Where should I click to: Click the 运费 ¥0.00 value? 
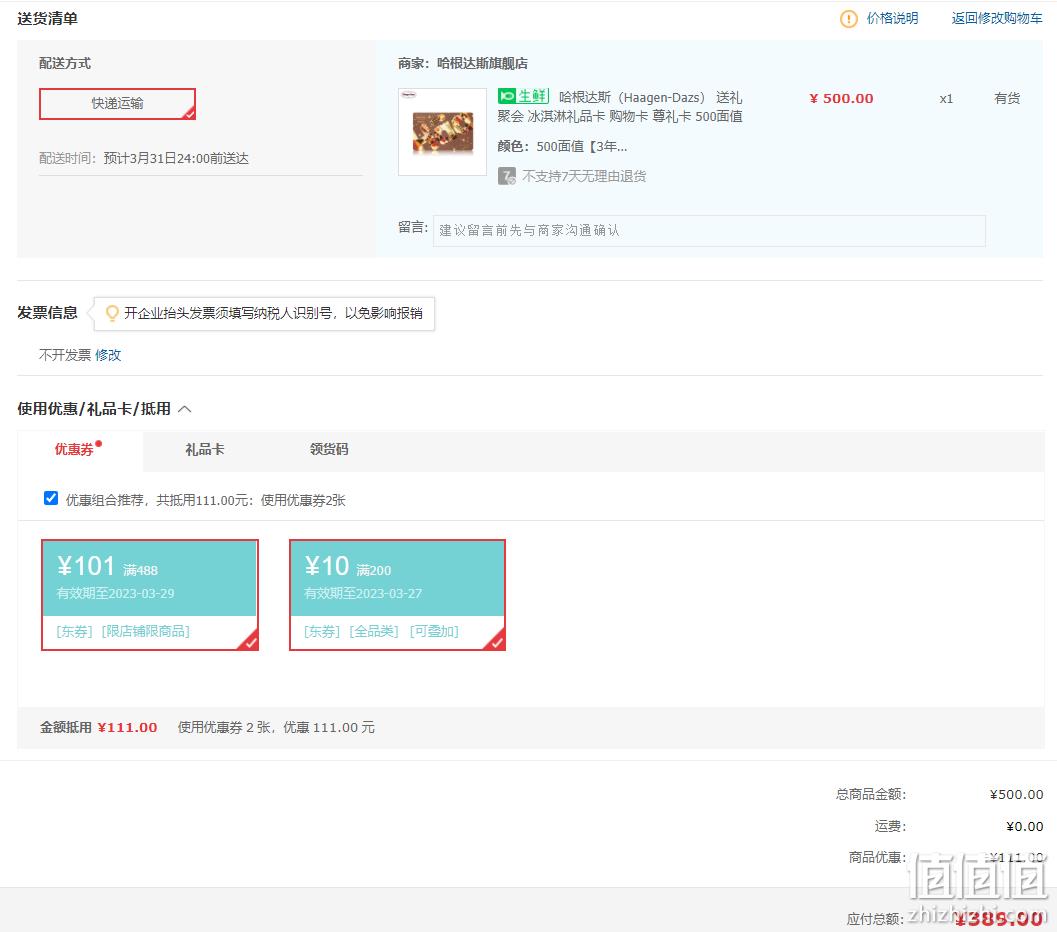(x=1025, y=826)
